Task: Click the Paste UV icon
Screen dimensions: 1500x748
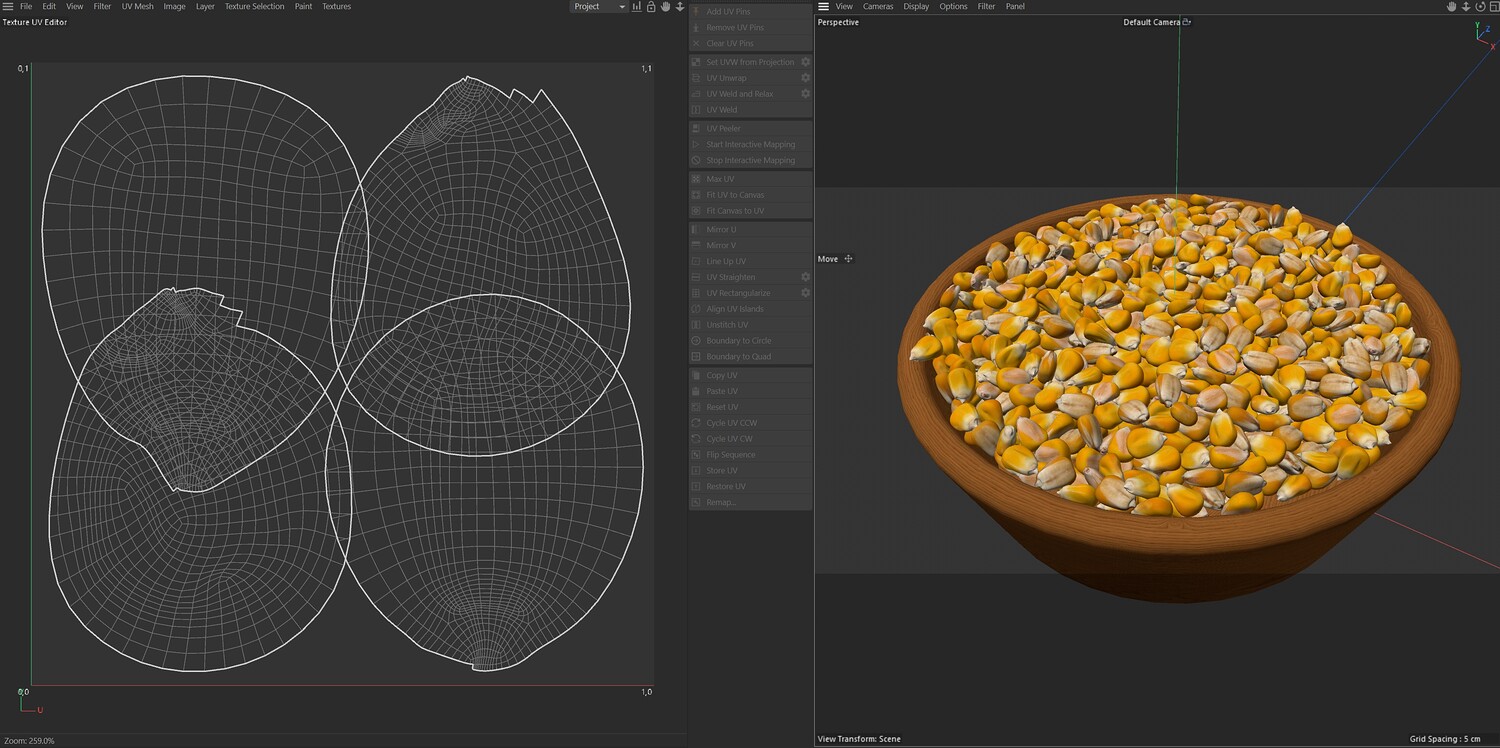Action: coord(697,391)
